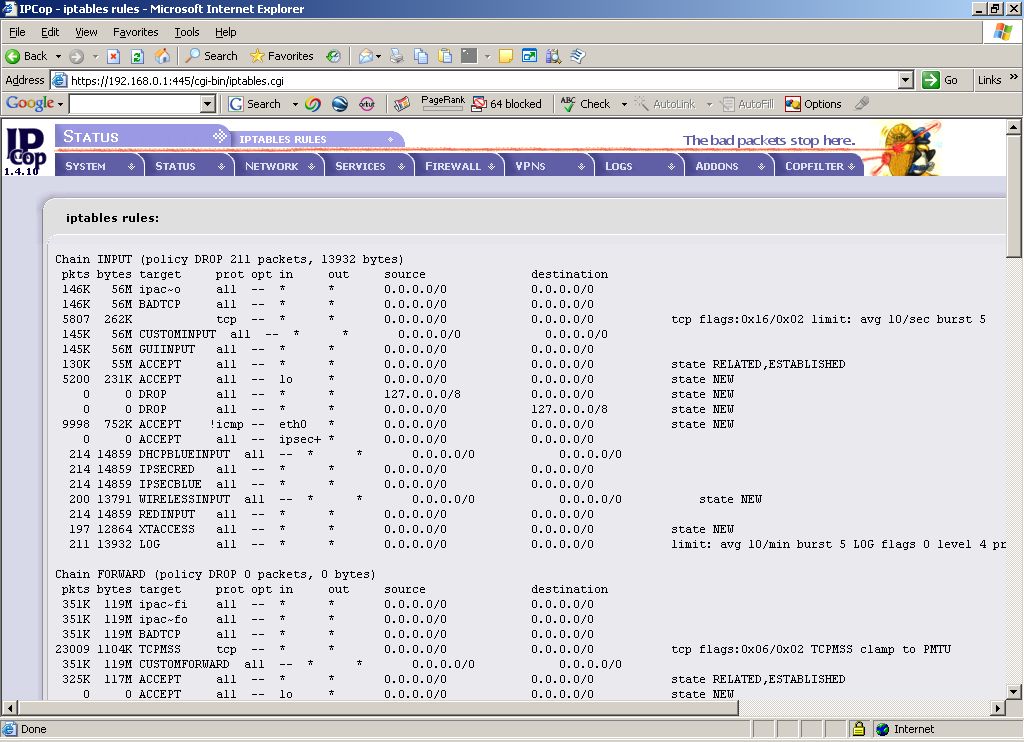The width and height of the screenshot is (1024, 742).
Task: Click the 64 blocked popup blocker
Action: click(507, 104)
